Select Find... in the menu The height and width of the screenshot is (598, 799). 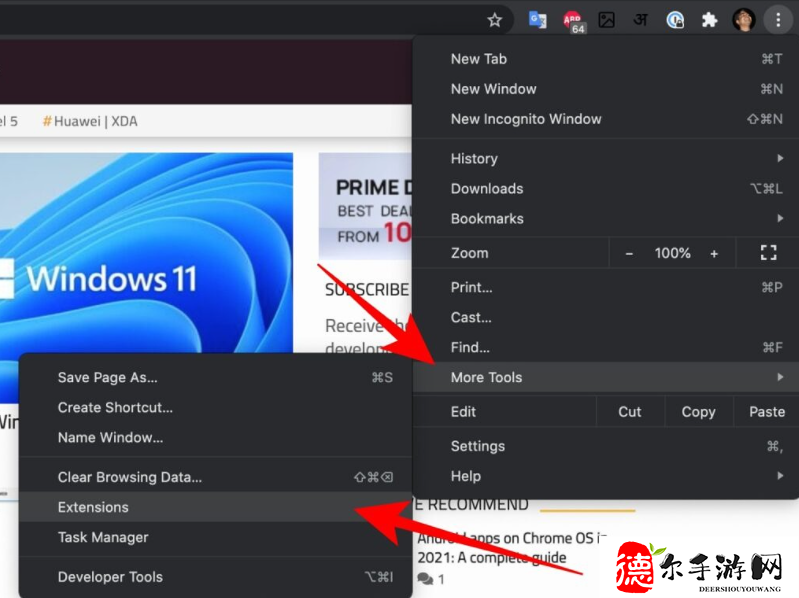(x=605, y=347)
